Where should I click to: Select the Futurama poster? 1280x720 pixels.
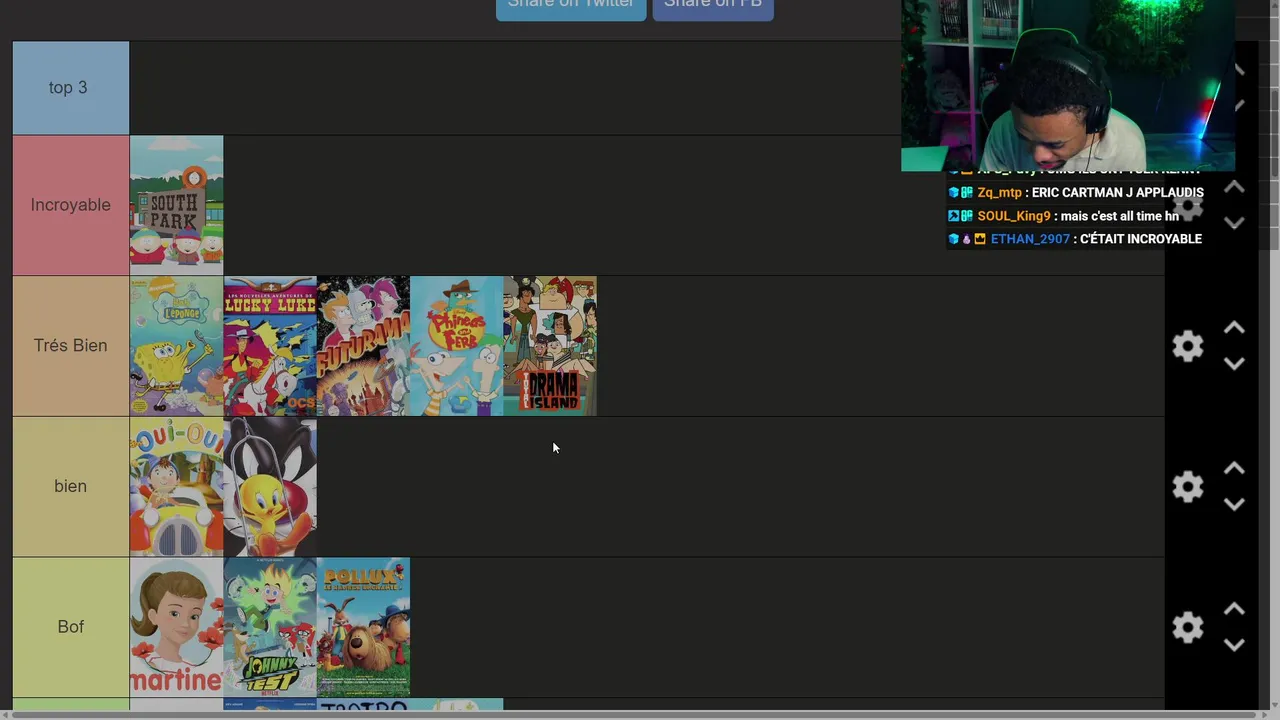tap(363, 346)
